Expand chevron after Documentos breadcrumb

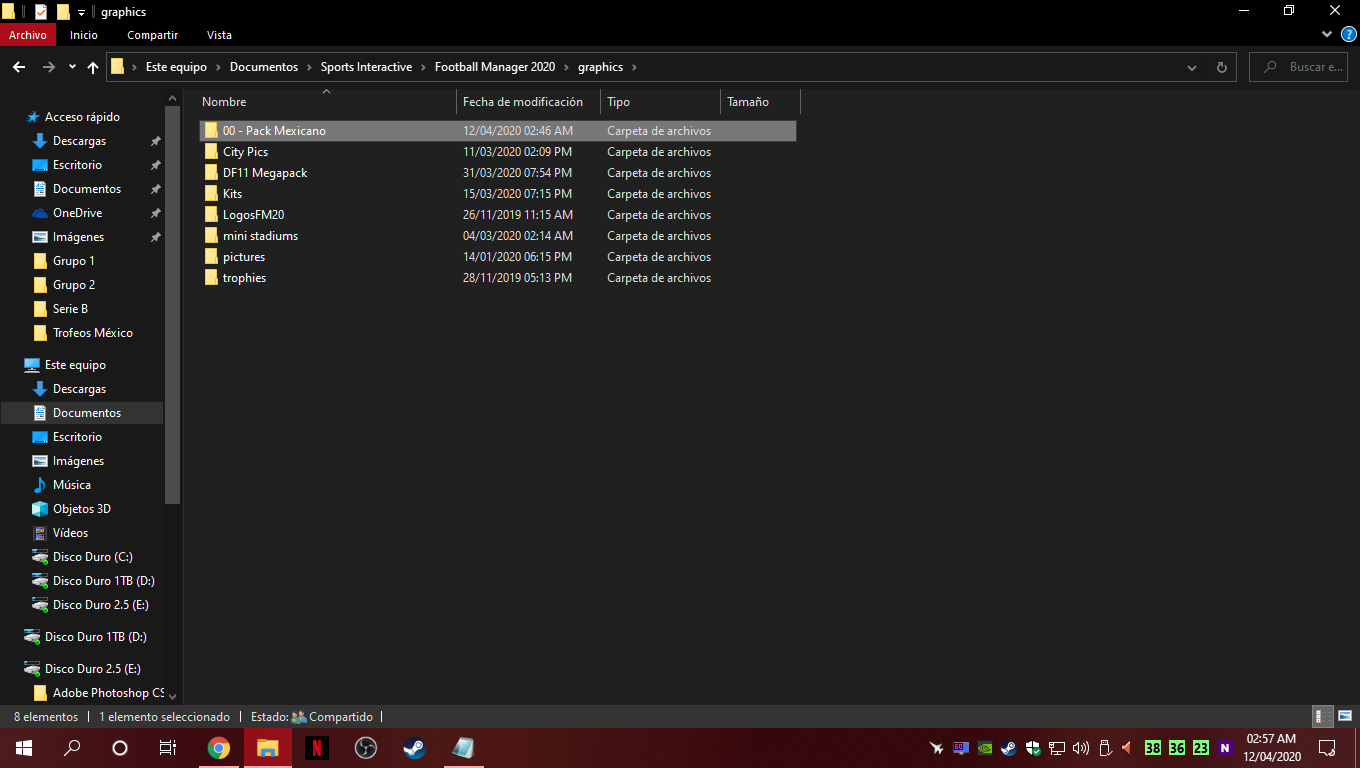(309, 67)
